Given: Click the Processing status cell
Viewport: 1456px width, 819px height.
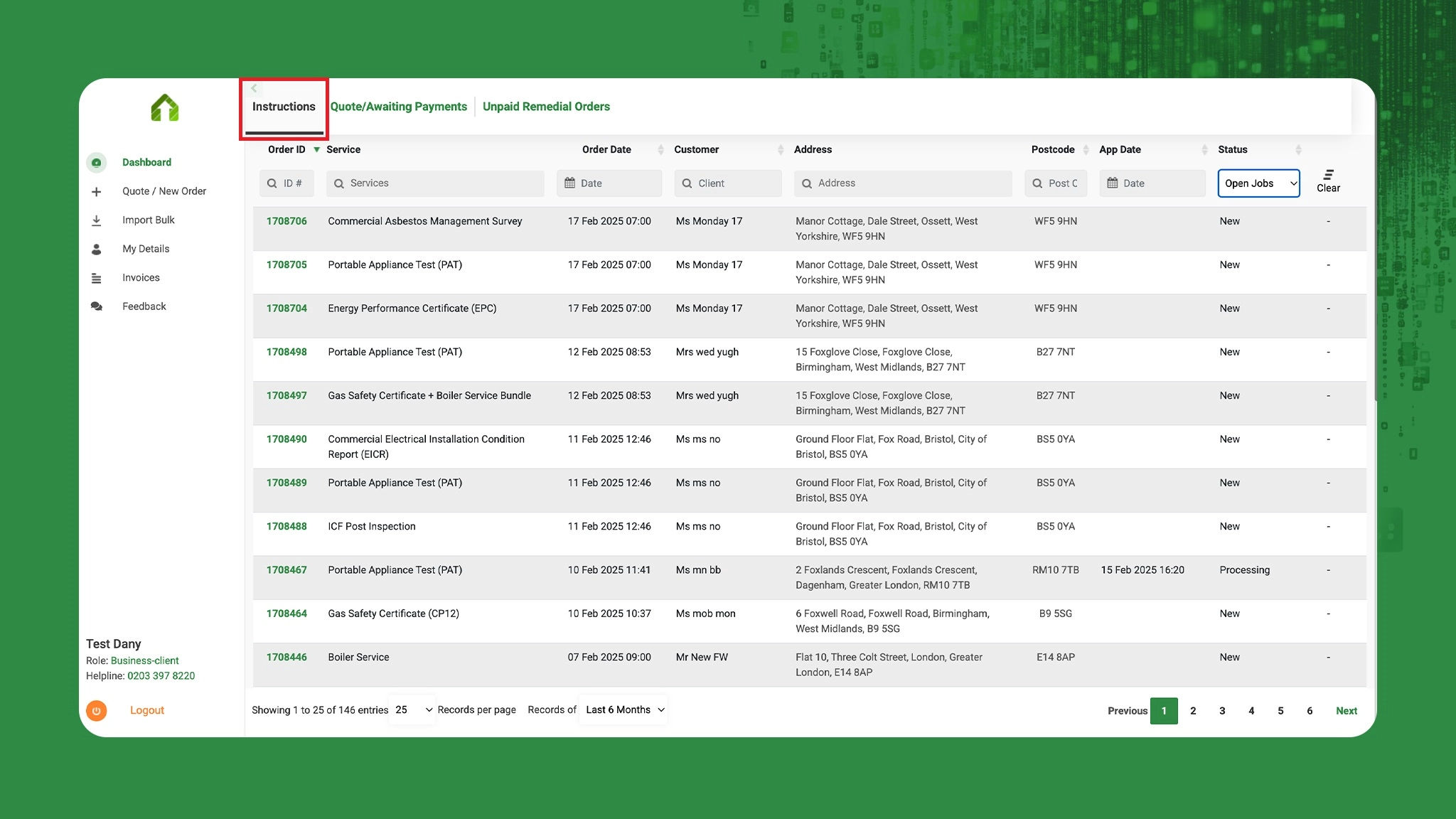Looking at the screenshot, I should [1244, 570].
